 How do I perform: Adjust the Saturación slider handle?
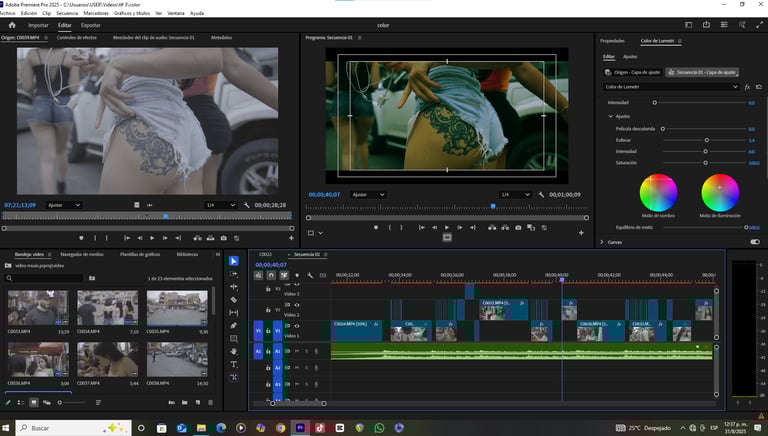(x=705, y=162)
